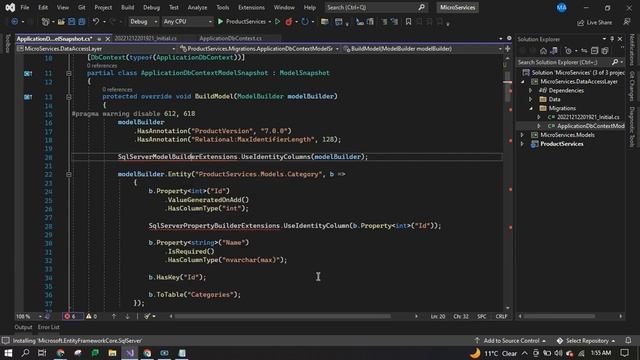This screenshot has width=640, height=360.
Task: Click the navigate backward toolbar icon
Action: click(14, 22)
